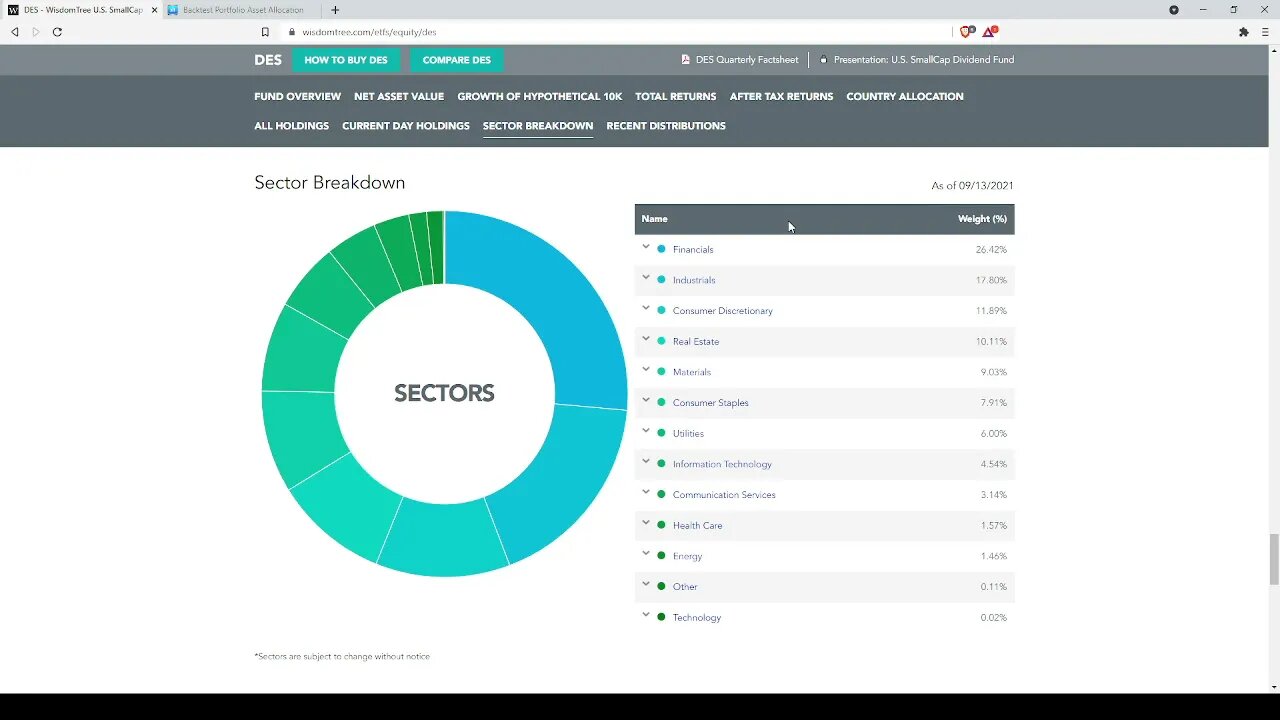
Task: Expand the Industrials row chevron
Action: 646,278
